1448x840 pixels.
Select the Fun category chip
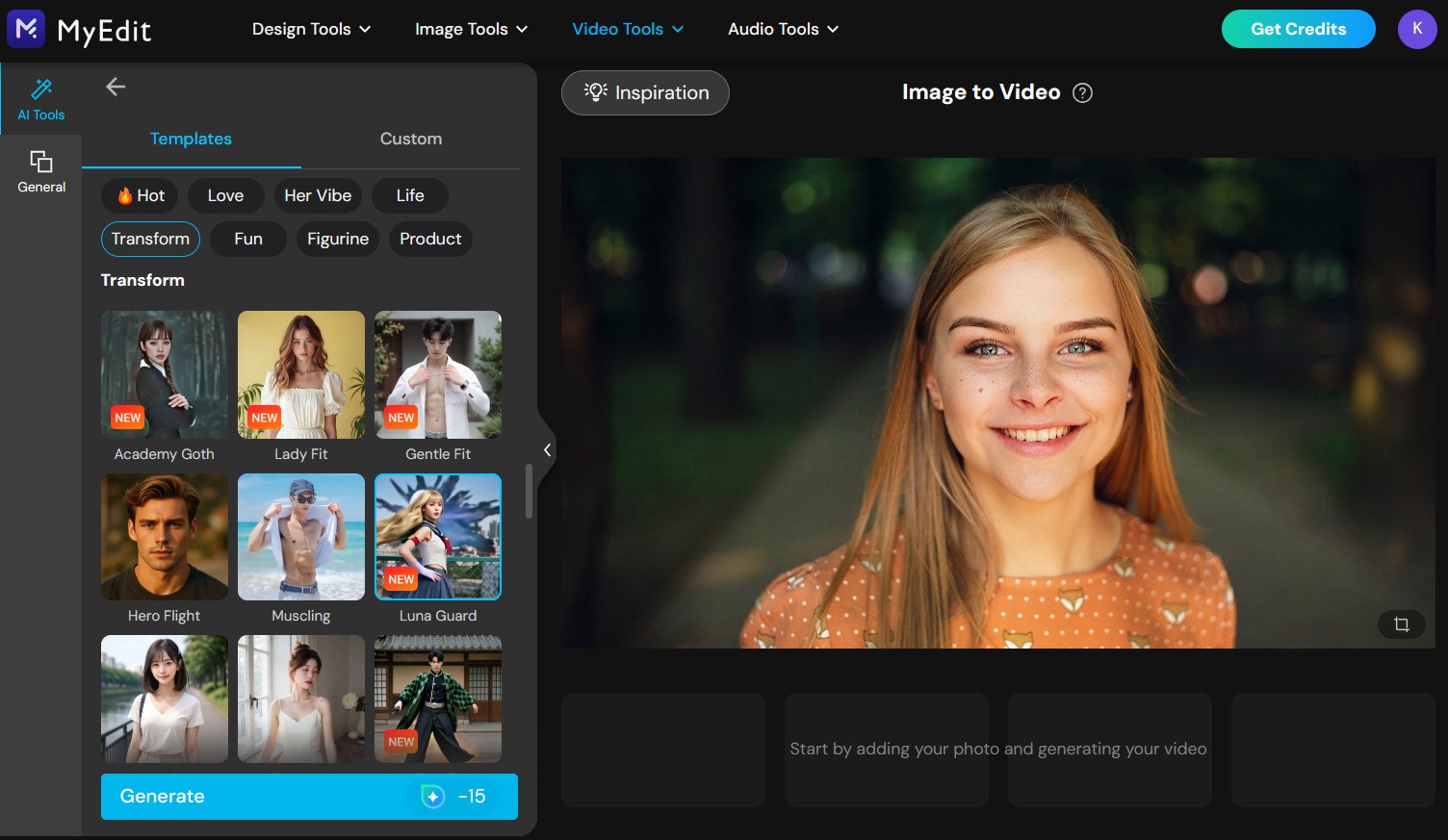(x=248, y=239)
